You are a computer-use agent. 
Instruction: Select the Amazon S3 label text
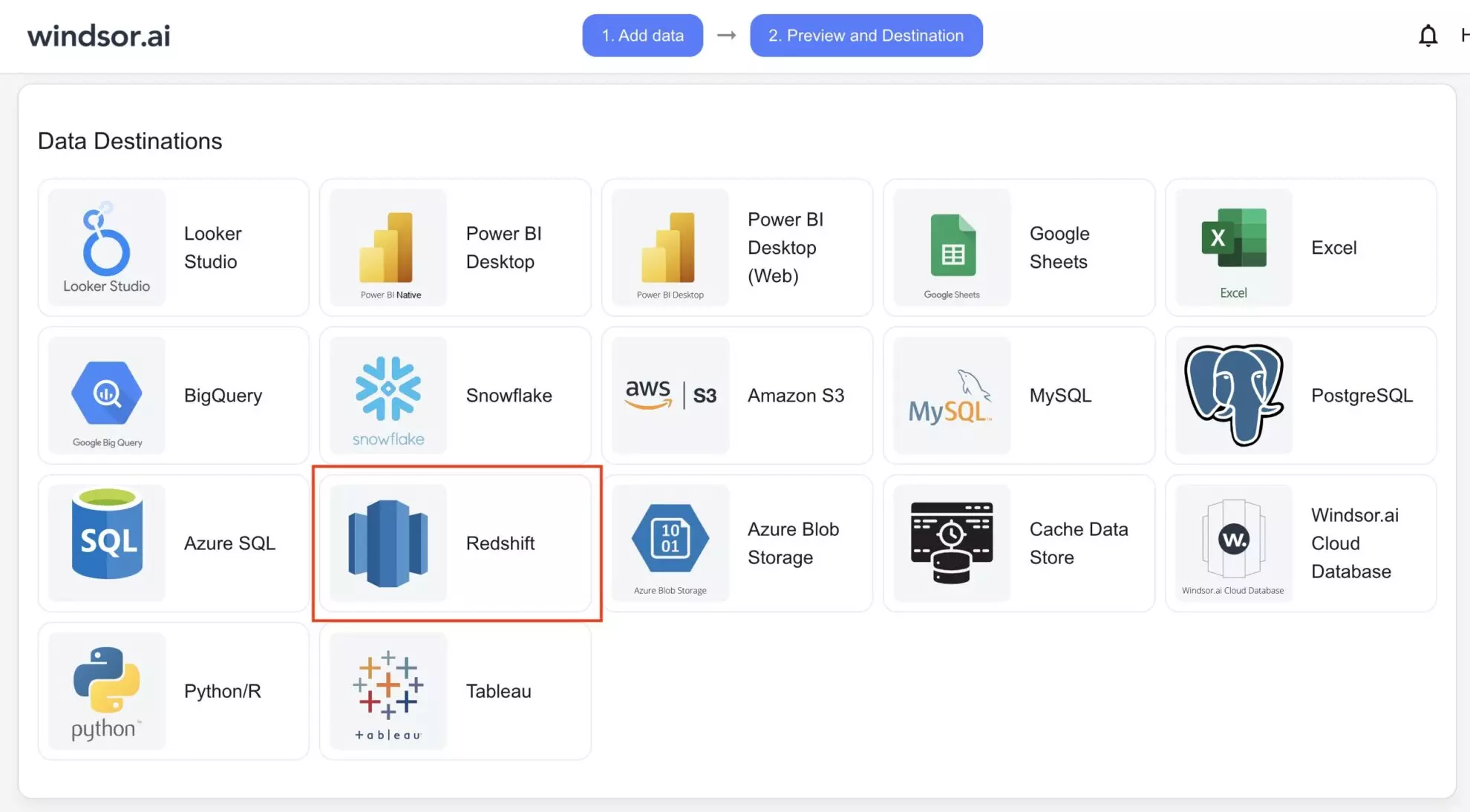(796, 395)
